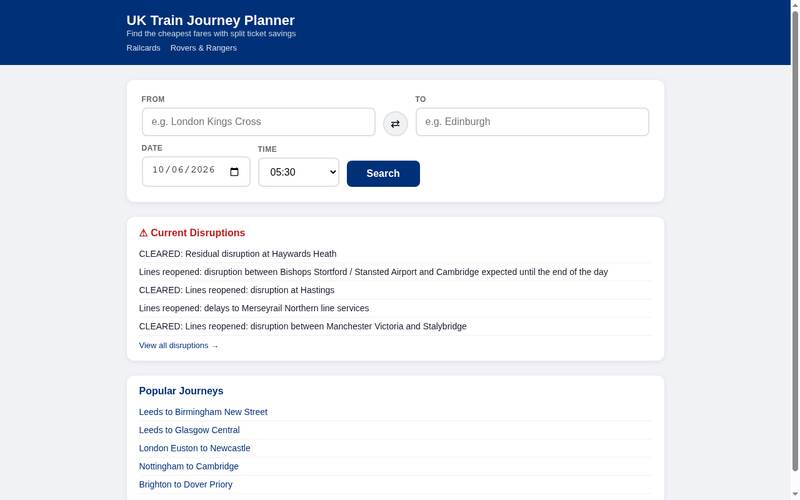Click the Manchester Victoria and Stalybridge notice
The height and width of the screenshot is (500, 800).
click(303, 326)
